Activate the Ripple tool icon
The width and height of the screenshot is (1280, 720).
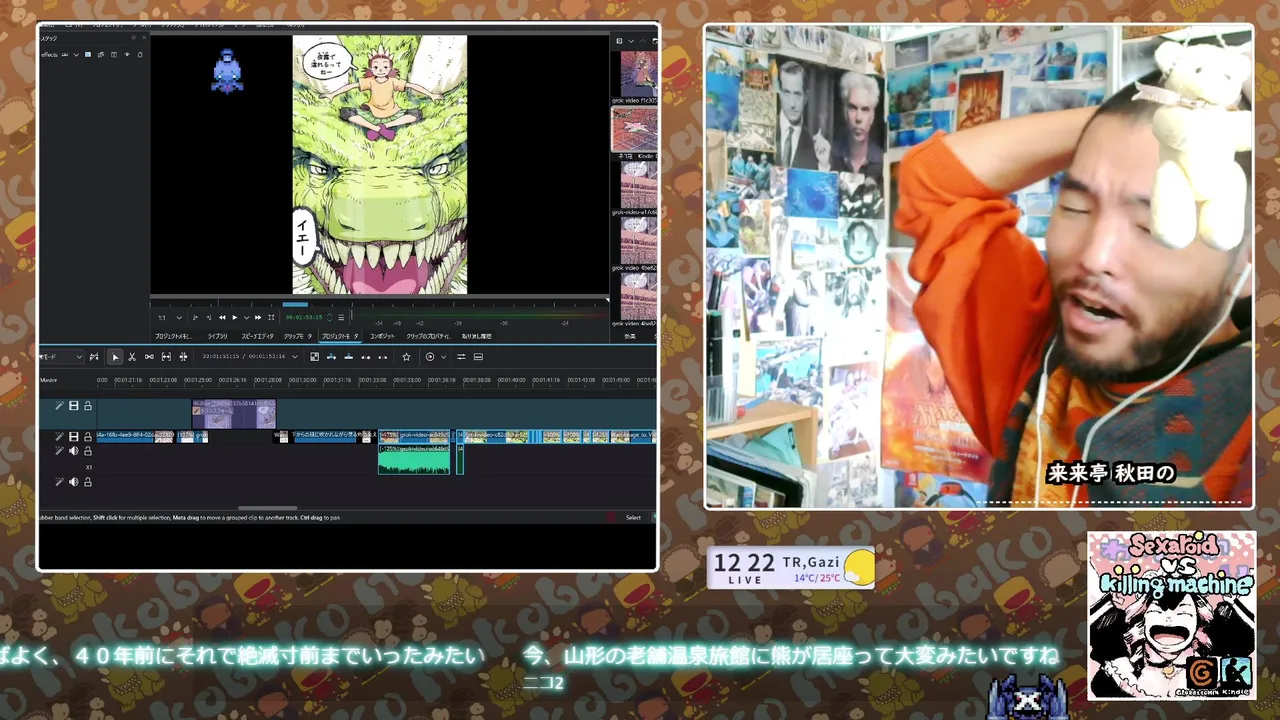coord(183,357)
